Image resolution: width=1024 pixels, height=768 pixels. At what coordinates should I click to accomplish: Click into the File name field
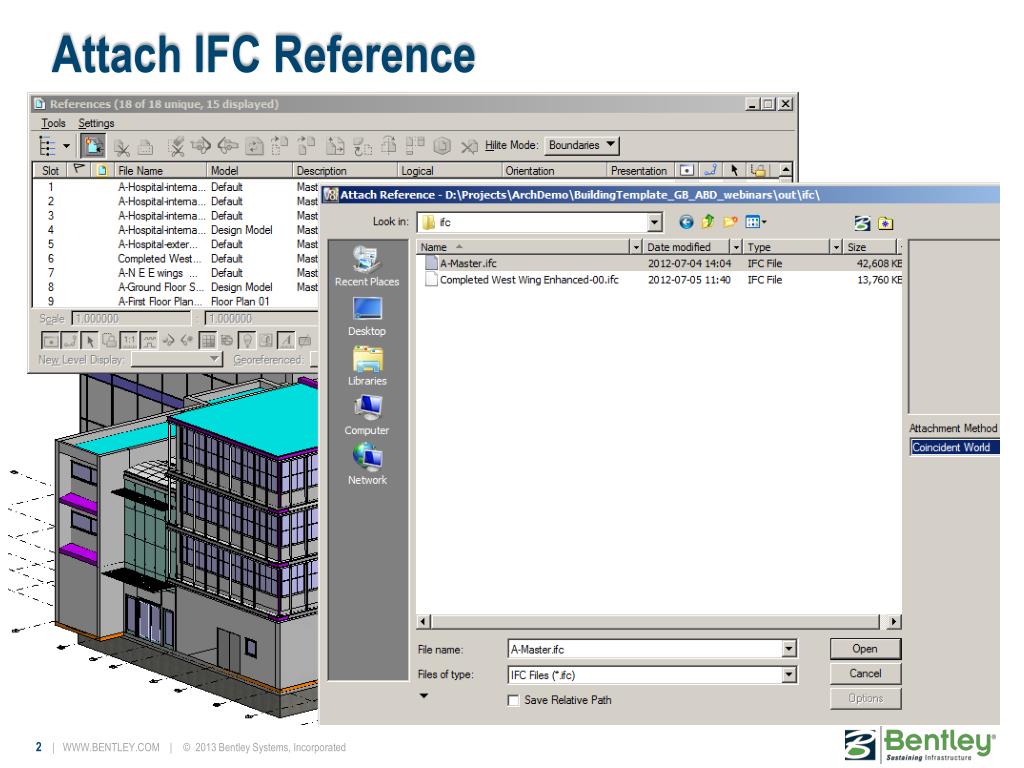coord(645,649)
